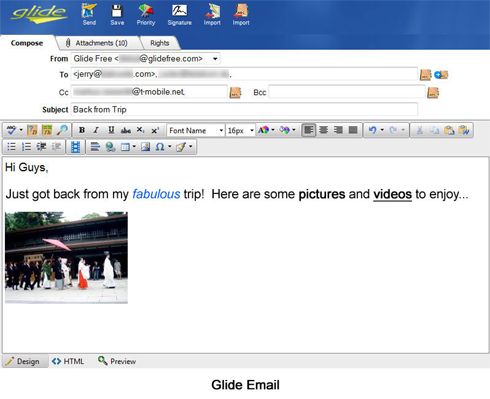This screenshot has width=490, height=399.
Task: Open the From account dropdown
Action: point(215,59)
